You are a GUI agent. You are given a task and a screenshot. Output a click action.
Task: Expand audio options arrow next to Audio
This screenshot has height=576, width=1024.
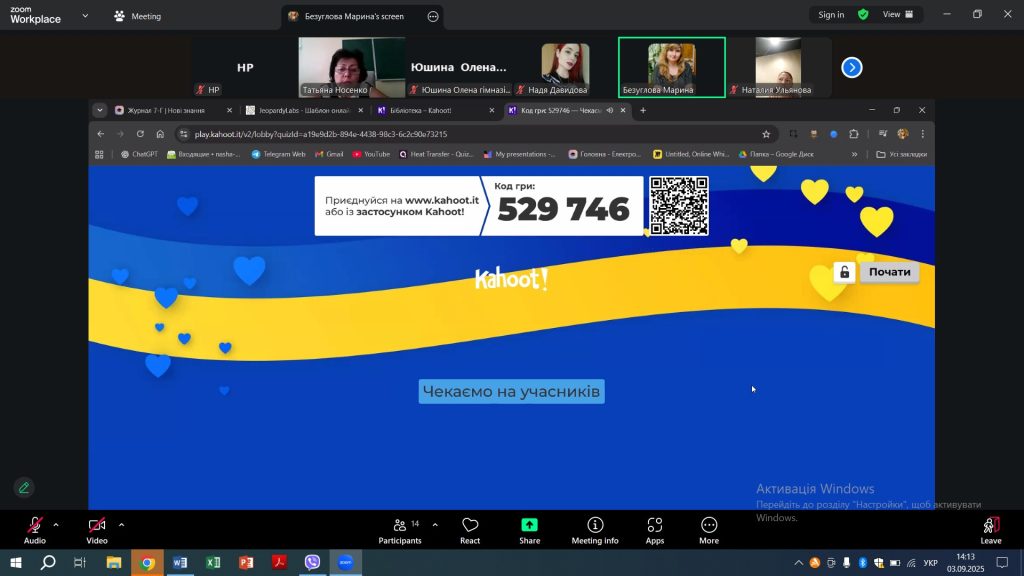[x=56, y=524]
